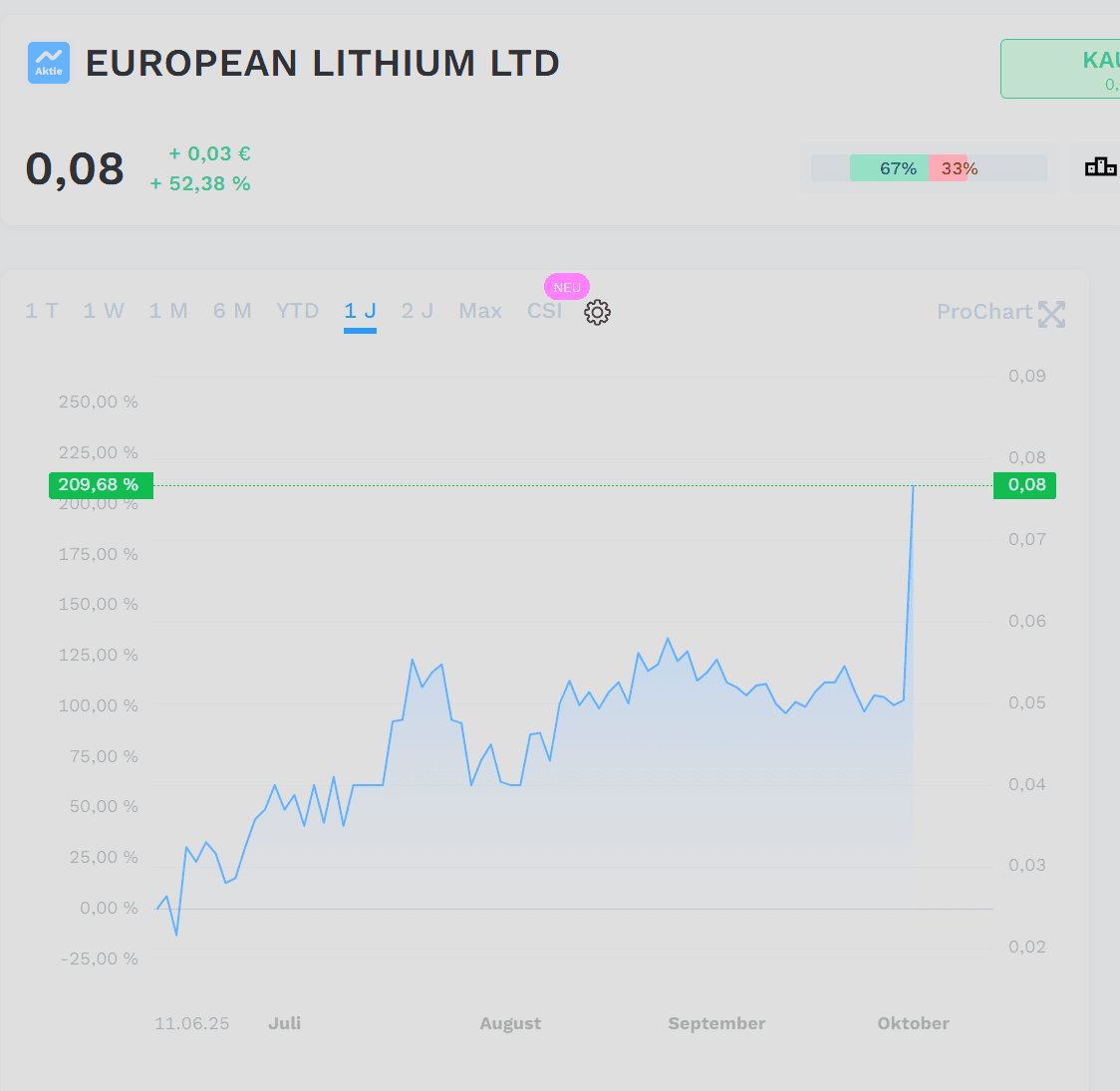Open the ProChart link
The height and width of the screenshot is (1091, 1120).
point(984,312)
